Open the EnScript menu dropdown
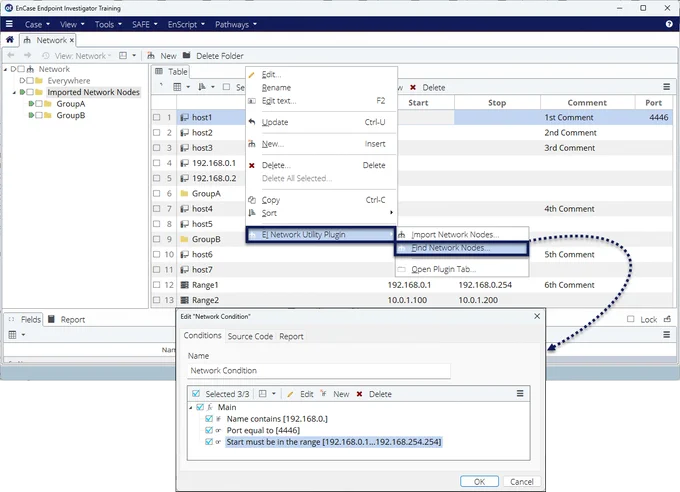The image size is (680, 492). (186, 24)
